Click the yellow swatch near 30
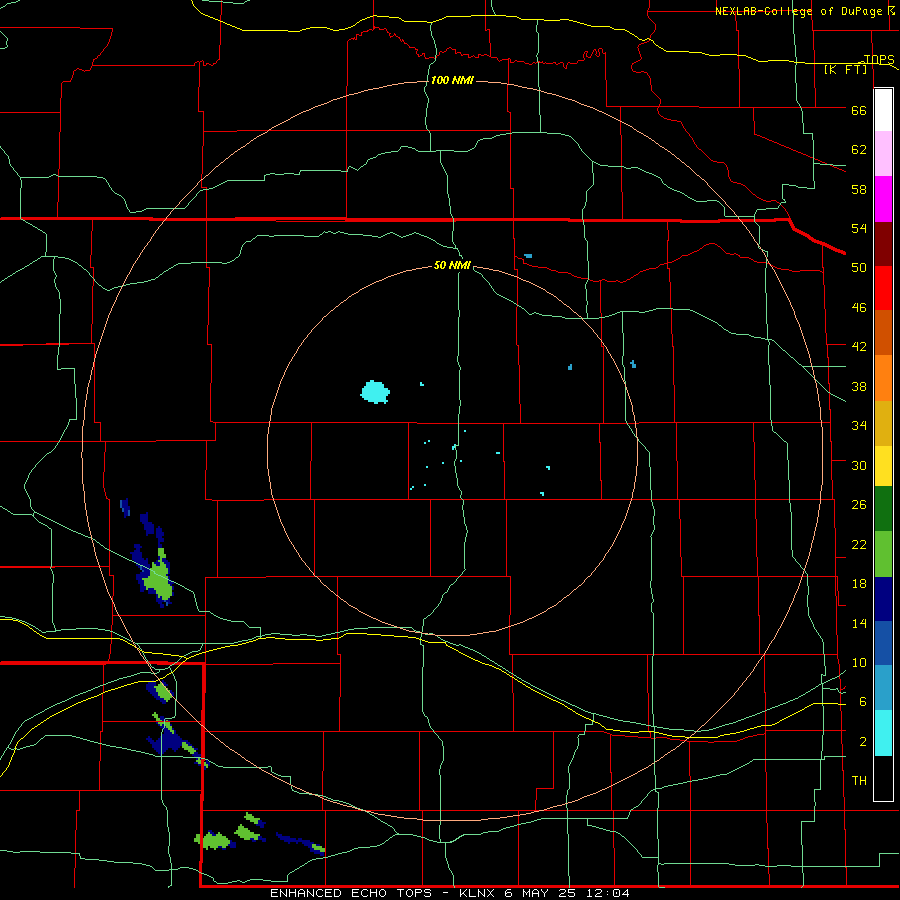 (883, 465)
